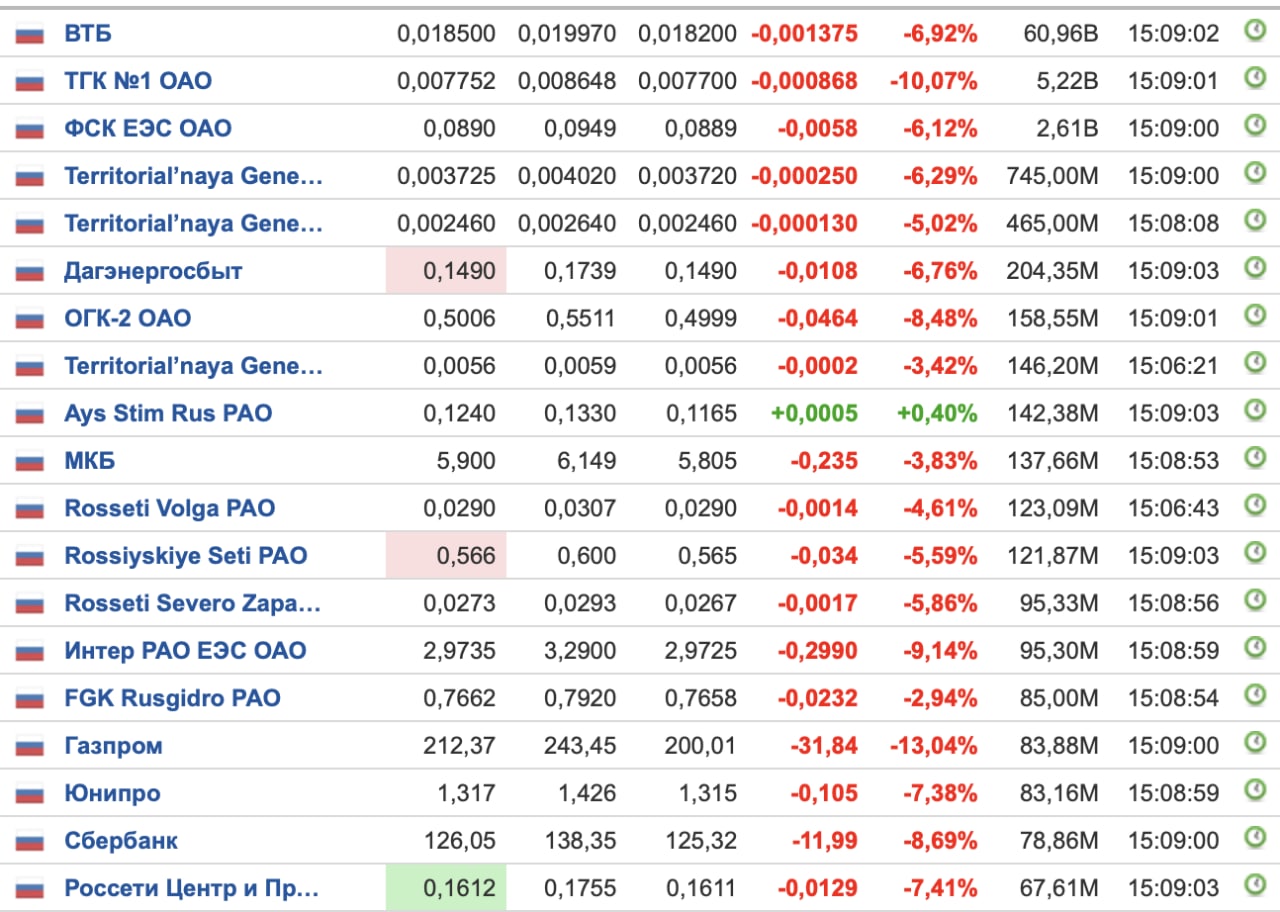Click the clock icon in ОГК-2 ОАО row
Image resolution: width=1280 pixels, height=912 pixels.
(x=1254, y=315)
